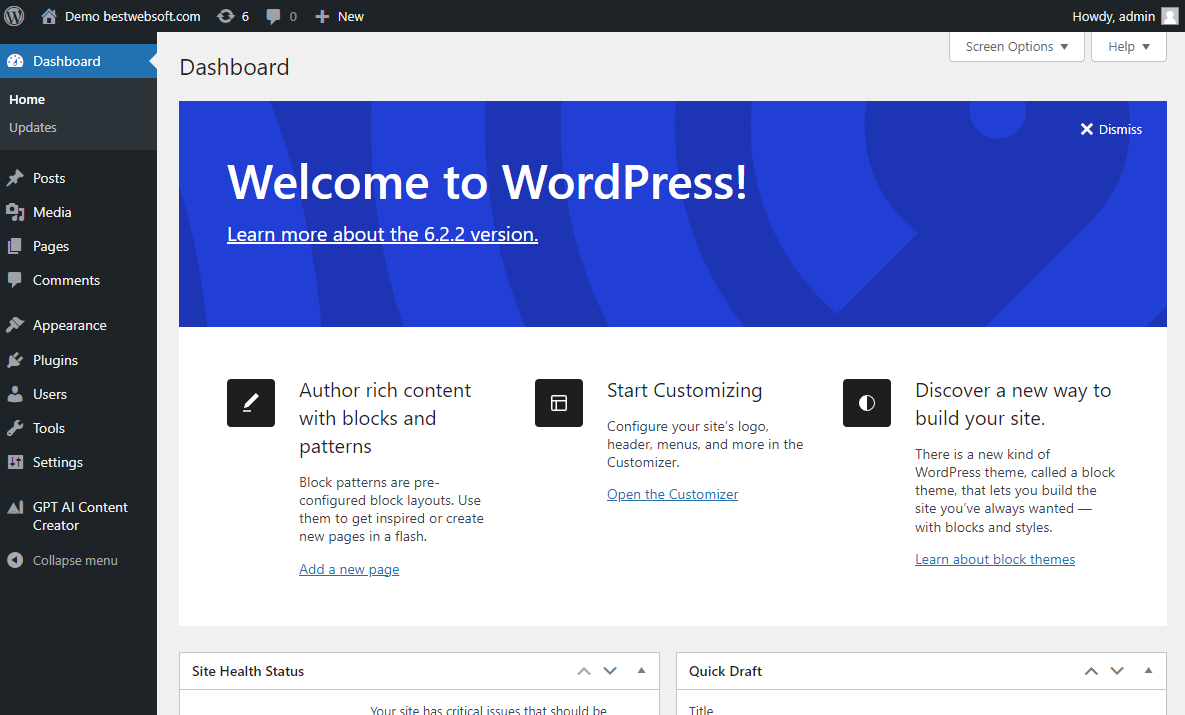Click the Plugins plug icon
Screen dimensions: 1185x715
(x=15, y=360)
